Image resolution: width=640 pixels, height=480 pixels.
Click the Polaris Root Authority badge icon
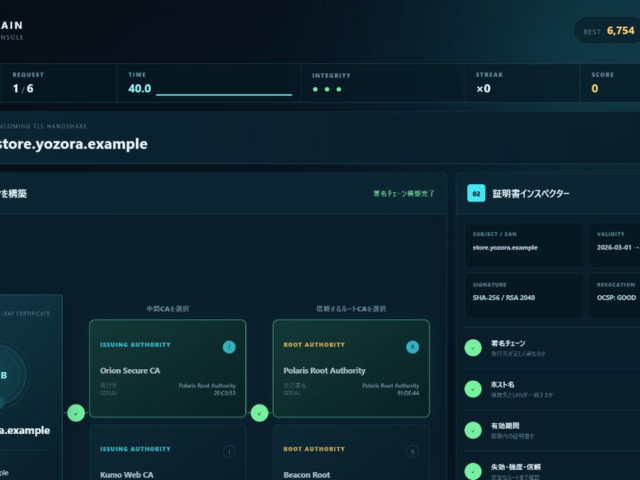[412, 347]
